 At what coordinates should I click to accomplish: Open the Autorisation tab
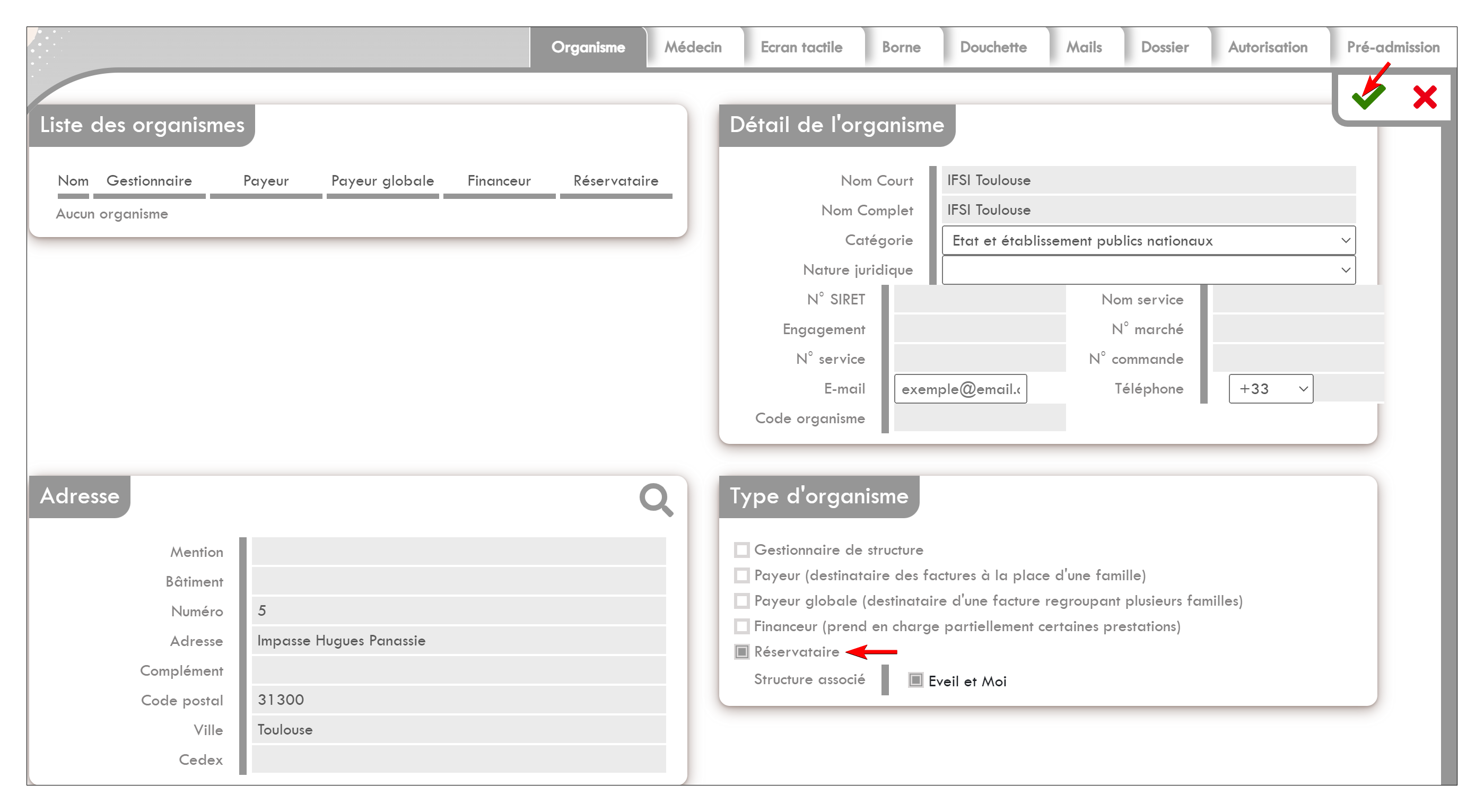tap(1268, 47)
